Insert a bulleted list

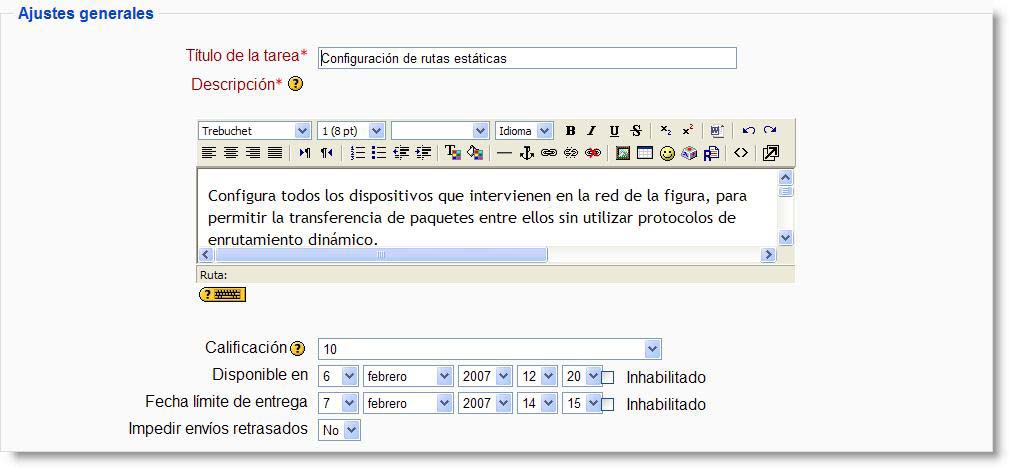(x=379, y=153)
